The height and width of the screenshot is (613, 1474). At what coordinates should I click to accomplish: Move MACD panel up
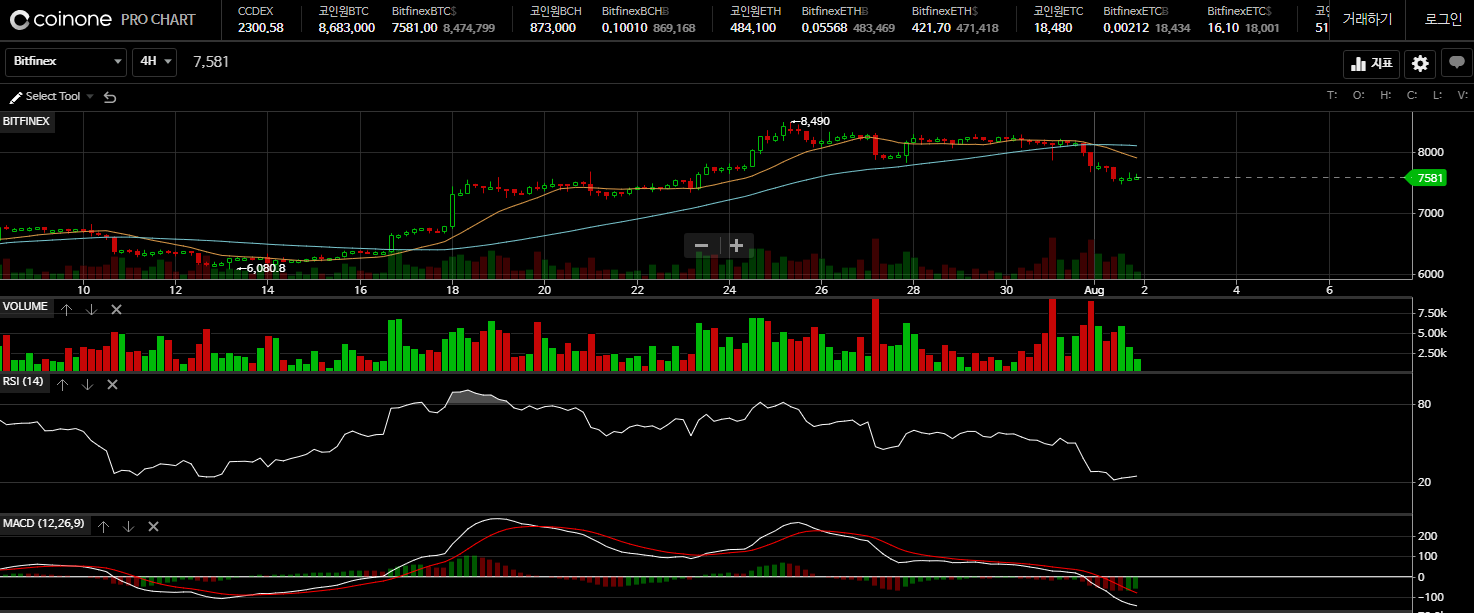coord(103,526)
